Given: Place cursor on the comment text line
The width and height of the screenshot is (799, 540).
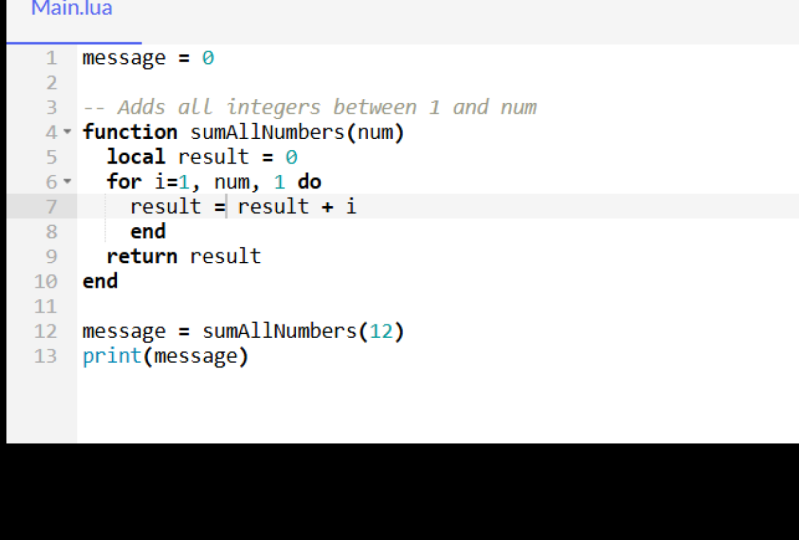Looking at the screenshot, I should point(310,107).
